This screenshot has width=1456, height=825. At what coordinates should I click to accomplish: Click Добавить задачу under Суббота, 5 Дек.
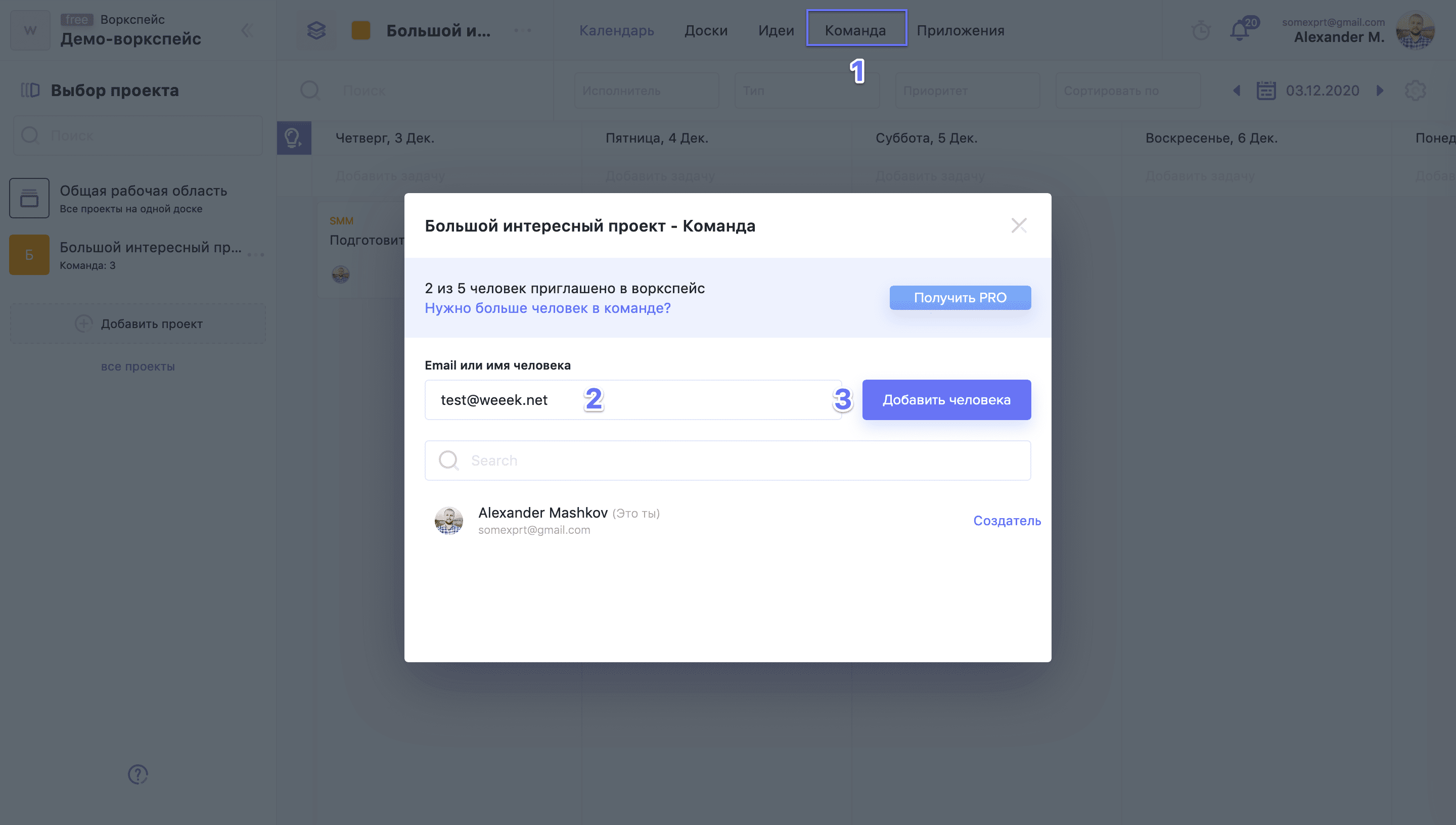click(930, 176)
